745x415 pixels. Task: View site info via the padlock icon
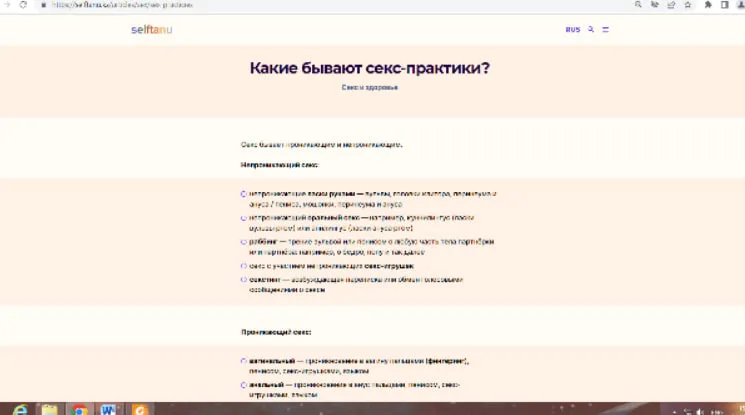pyautogui.click(x=43, y=5)
